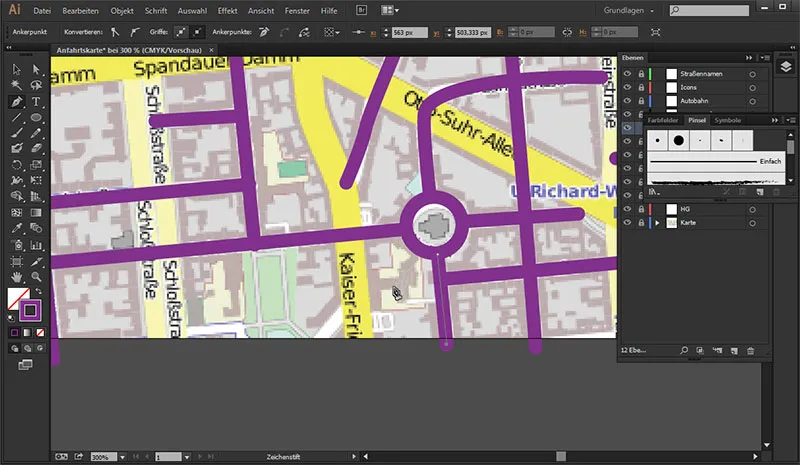Select the Line Segment tool
The width and height of the screenshot is (800, 465).
[x=16, y=117]
